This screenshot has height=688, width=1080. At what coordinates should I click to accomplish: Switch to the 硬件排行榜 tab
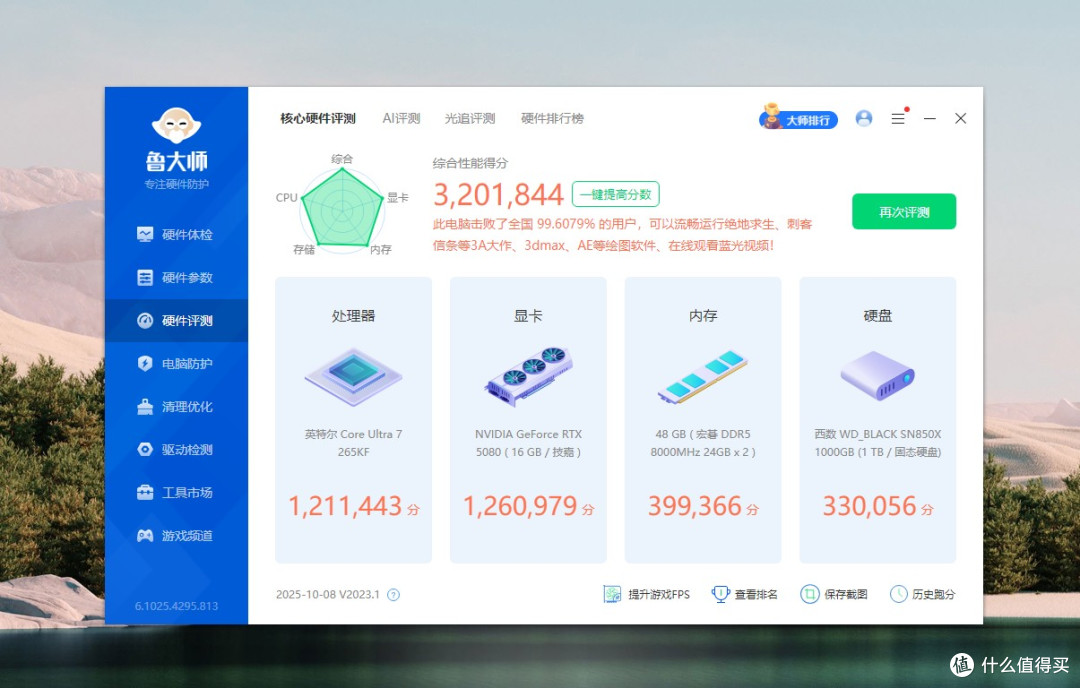(552, 118)
